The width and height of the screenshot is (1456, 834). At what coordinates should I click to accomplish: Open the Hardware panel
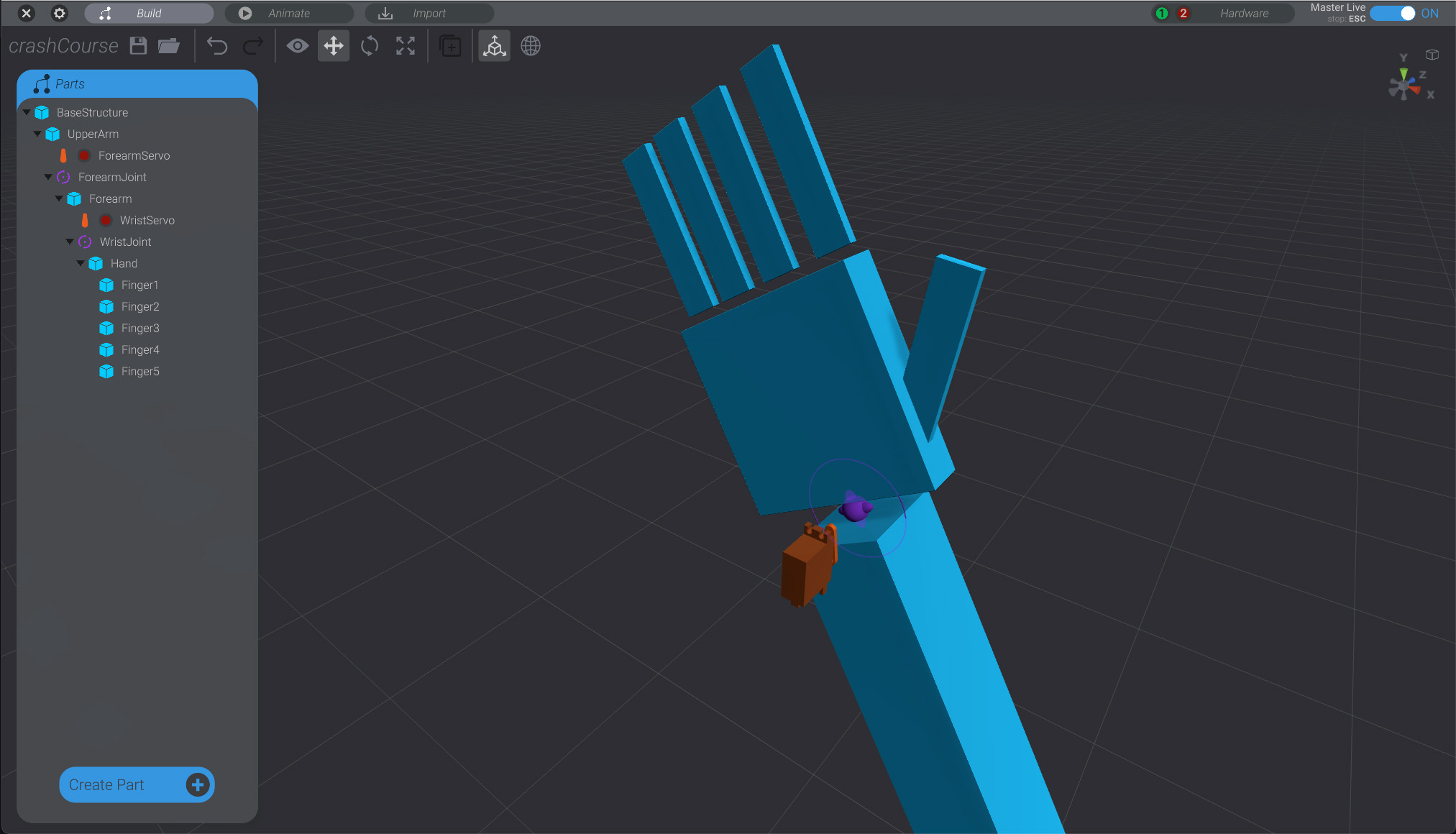click(1244, 13)
